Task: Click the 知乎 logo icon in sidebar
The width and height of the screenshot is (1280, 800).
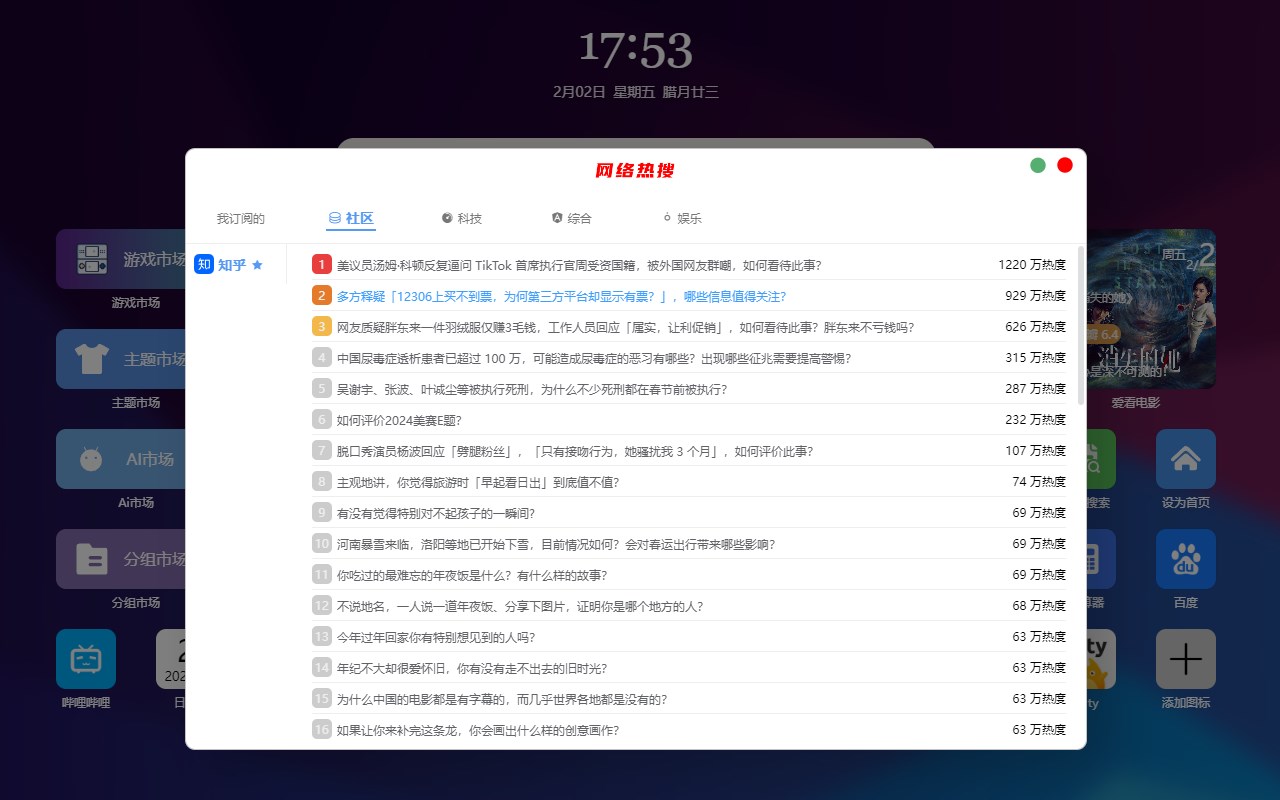Action: pos(204,264)
